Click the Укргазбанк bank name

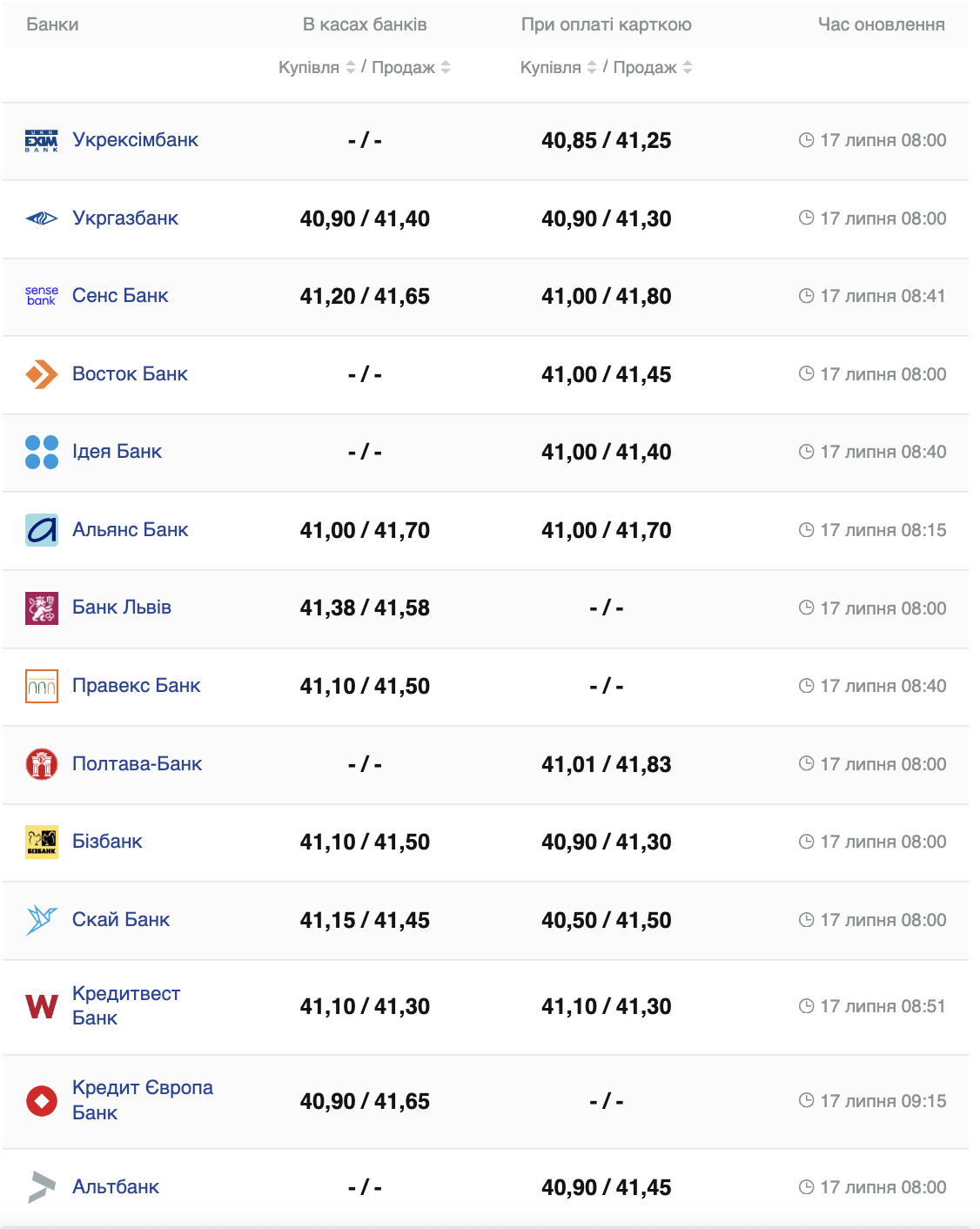point(125,218)
